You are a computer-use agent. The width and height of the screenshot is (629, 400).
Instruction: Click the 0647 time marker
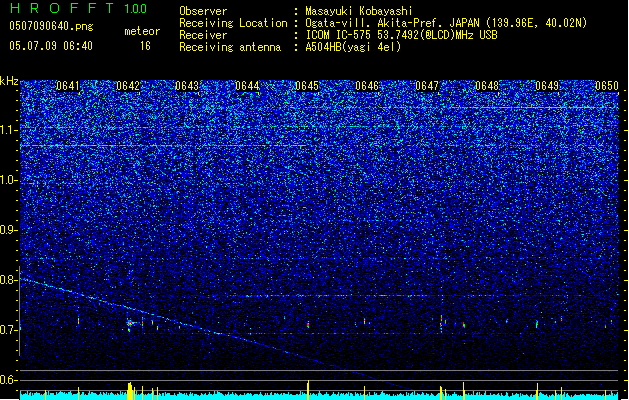point(427,86)
